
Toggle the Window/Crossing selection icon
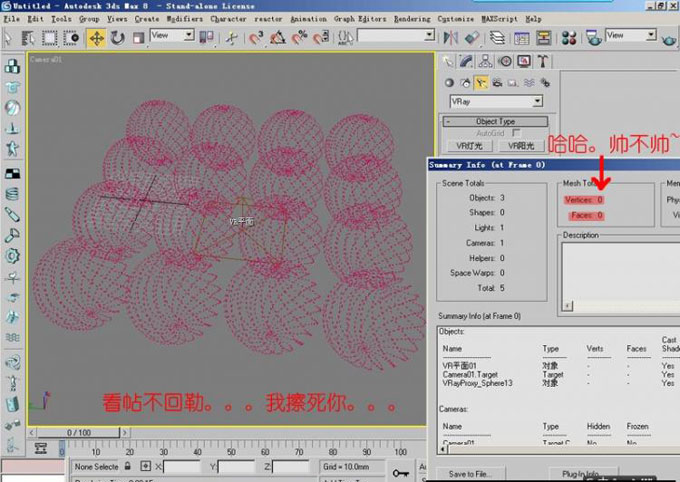[71, 38]
